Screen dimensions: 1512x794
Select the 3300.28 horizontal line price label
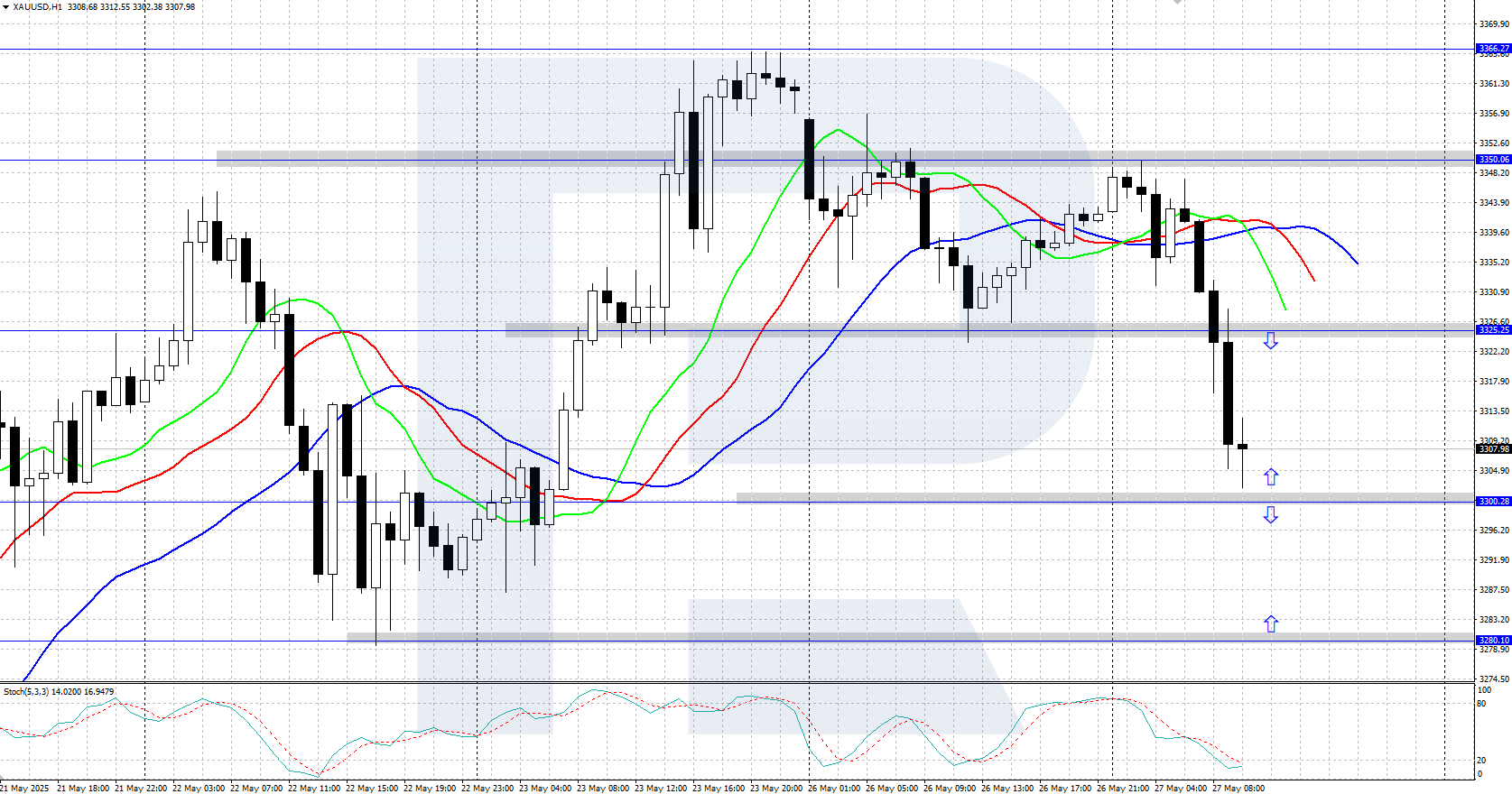pos(1493,502)
